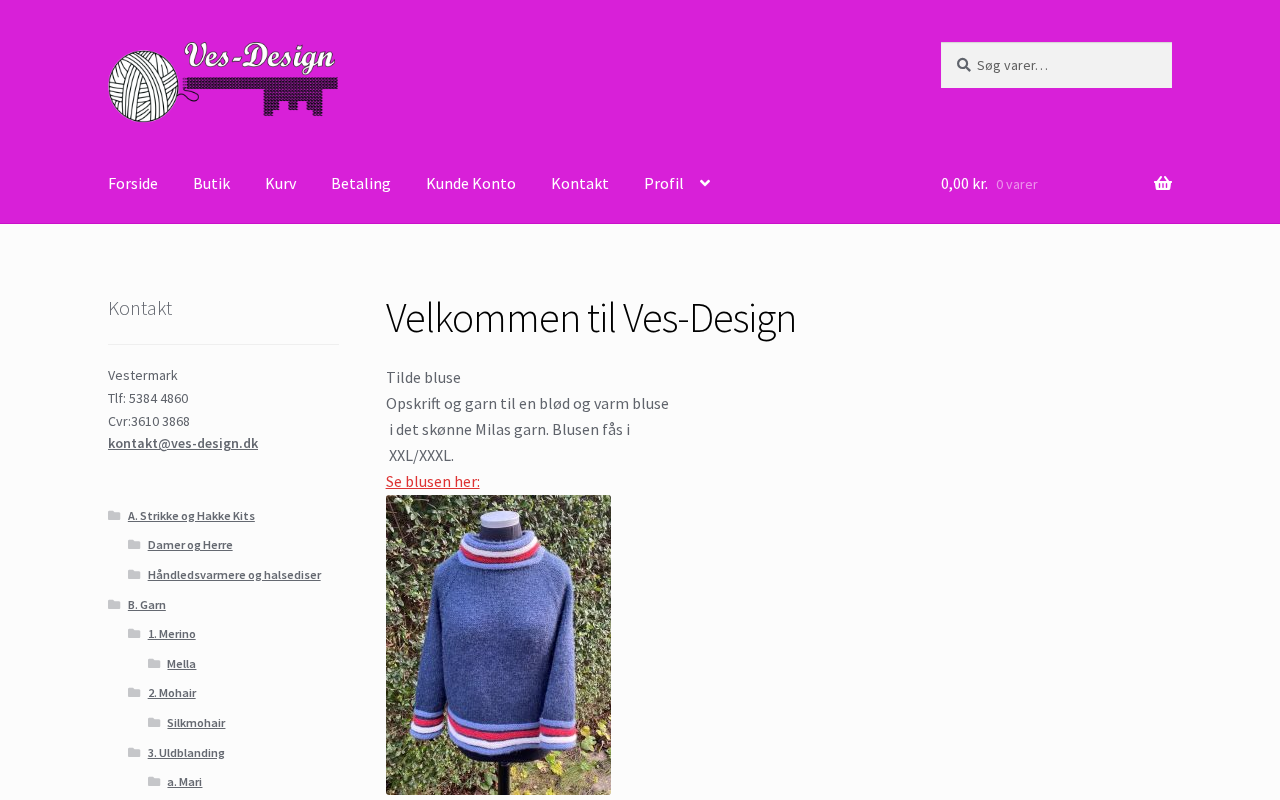
Task: Click the Tilde bluse sweater photo
Action: (498, 645)
